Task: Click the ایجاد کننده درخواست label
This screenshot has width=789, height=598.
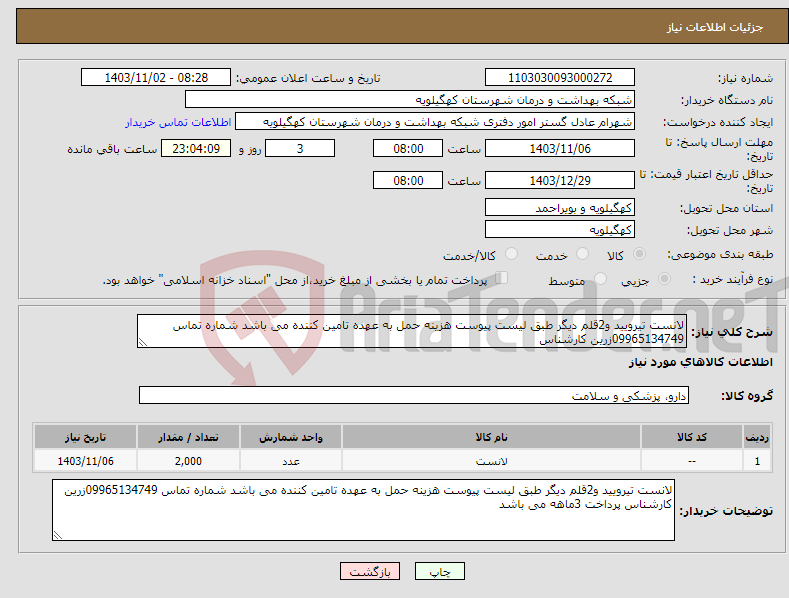Action: click(x=718, y=123)
